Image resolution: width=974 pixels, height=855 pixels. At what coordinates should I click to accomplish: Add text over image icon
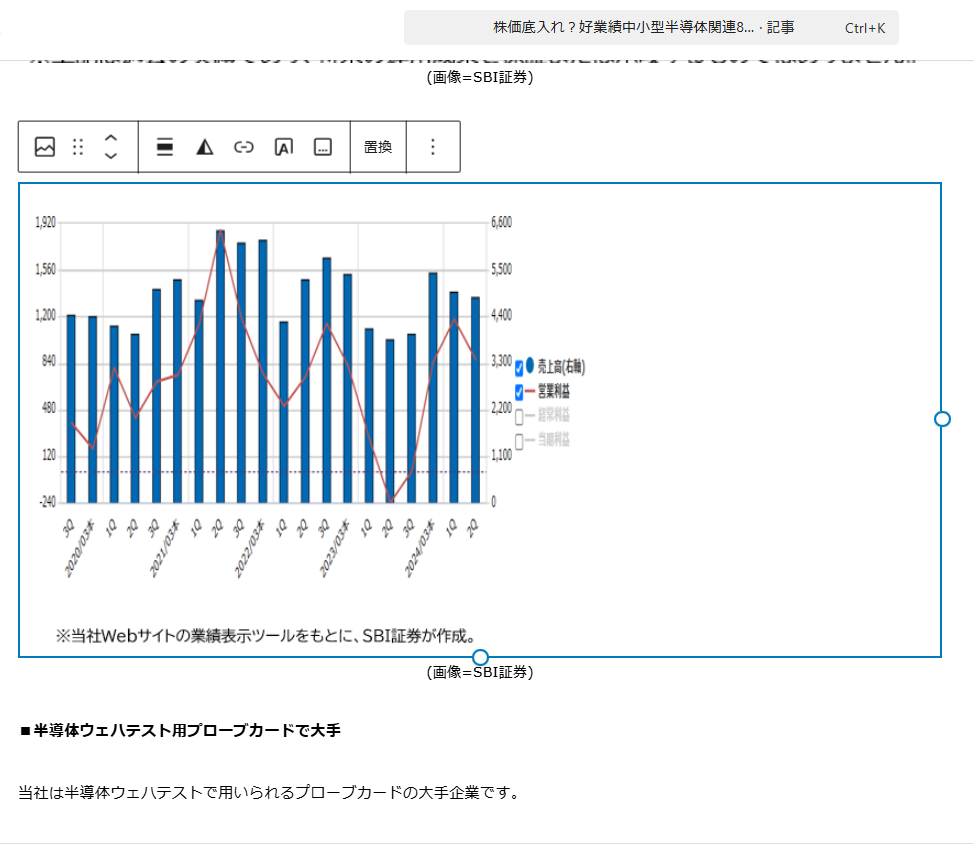point(283,147)
